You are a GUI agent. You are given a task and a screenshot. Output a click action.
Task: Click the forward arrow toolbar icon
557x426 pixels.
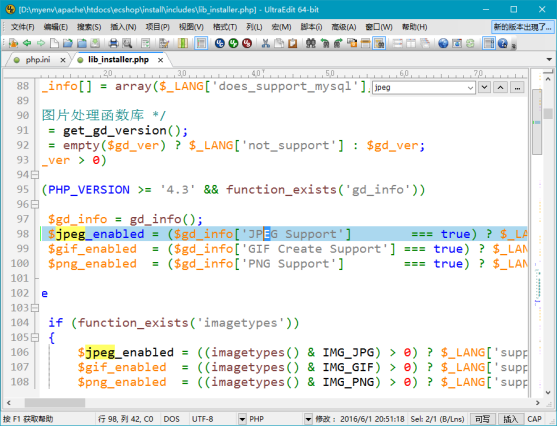point(41,43)
